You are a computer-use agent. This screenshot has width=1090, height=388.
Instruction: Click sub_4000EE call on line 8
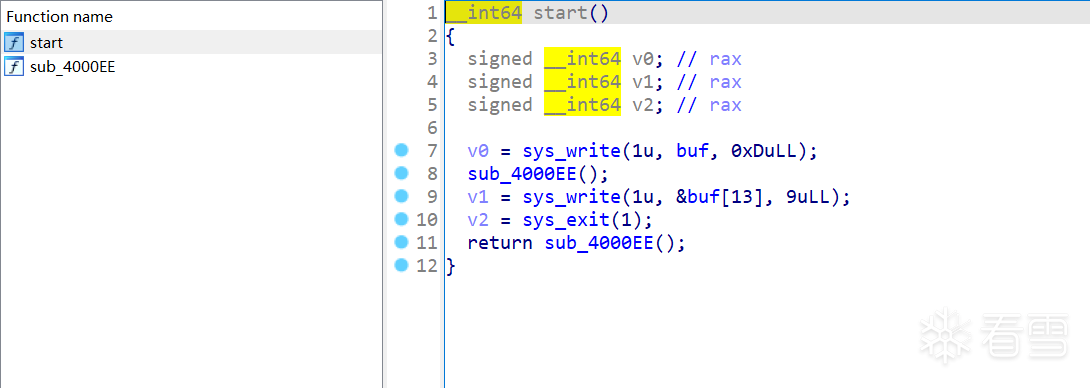click(522, 174)
